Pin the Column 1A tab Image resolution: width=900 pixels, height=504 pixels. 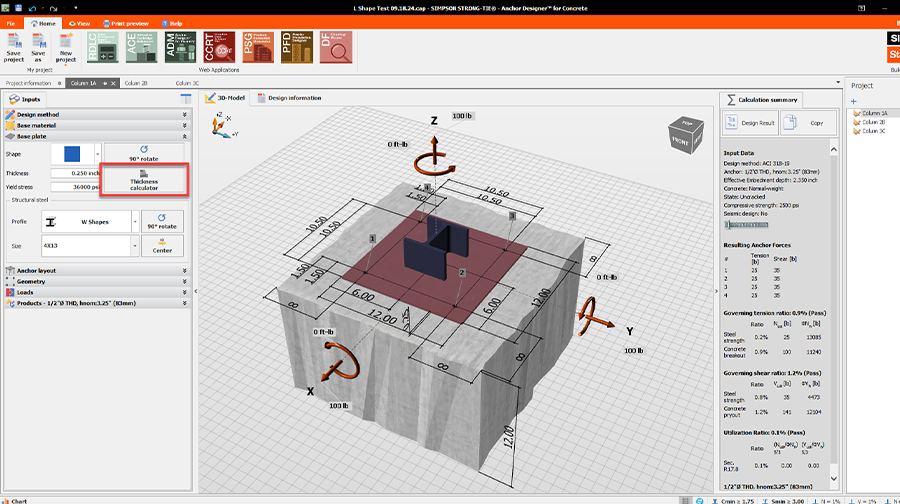click(105, 83)
